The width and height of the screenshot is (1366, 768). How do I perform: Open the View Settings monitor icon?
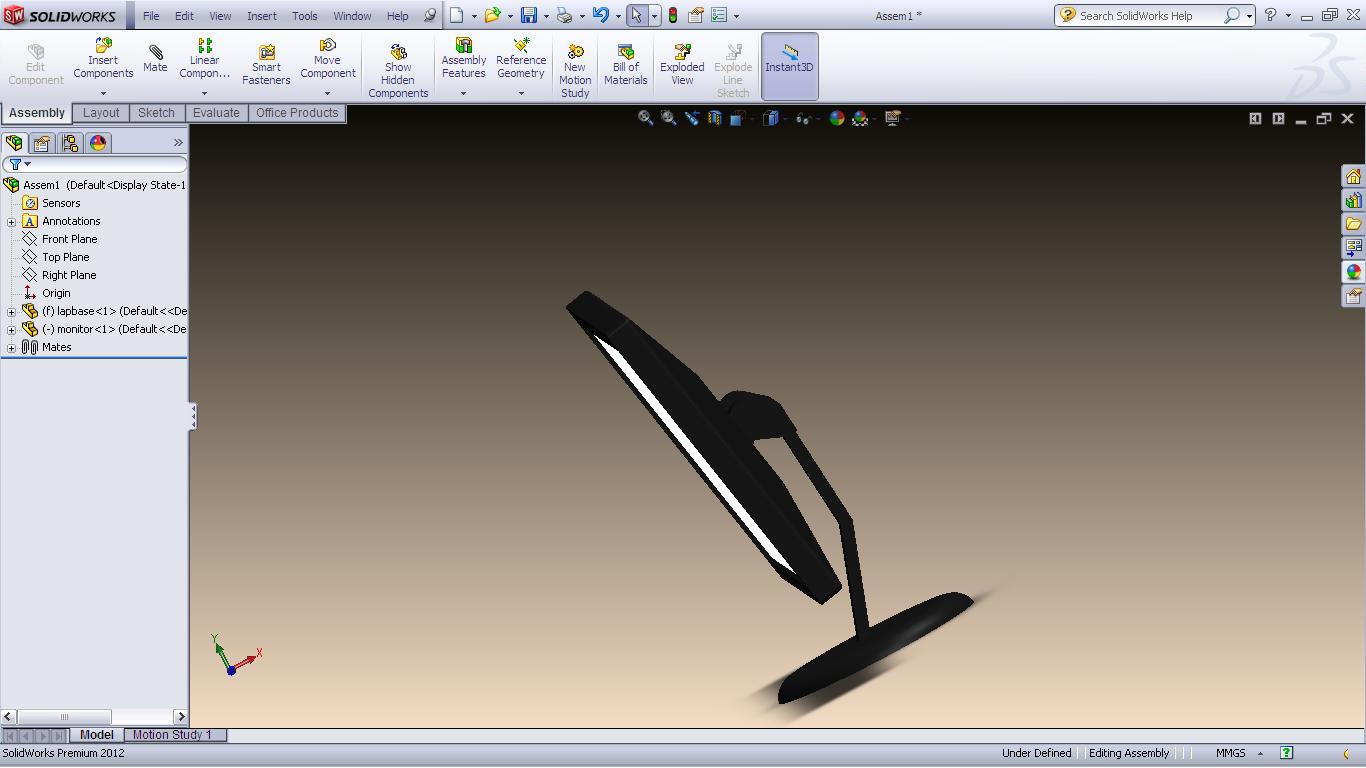pyautogui.click(x=893, y=118)
